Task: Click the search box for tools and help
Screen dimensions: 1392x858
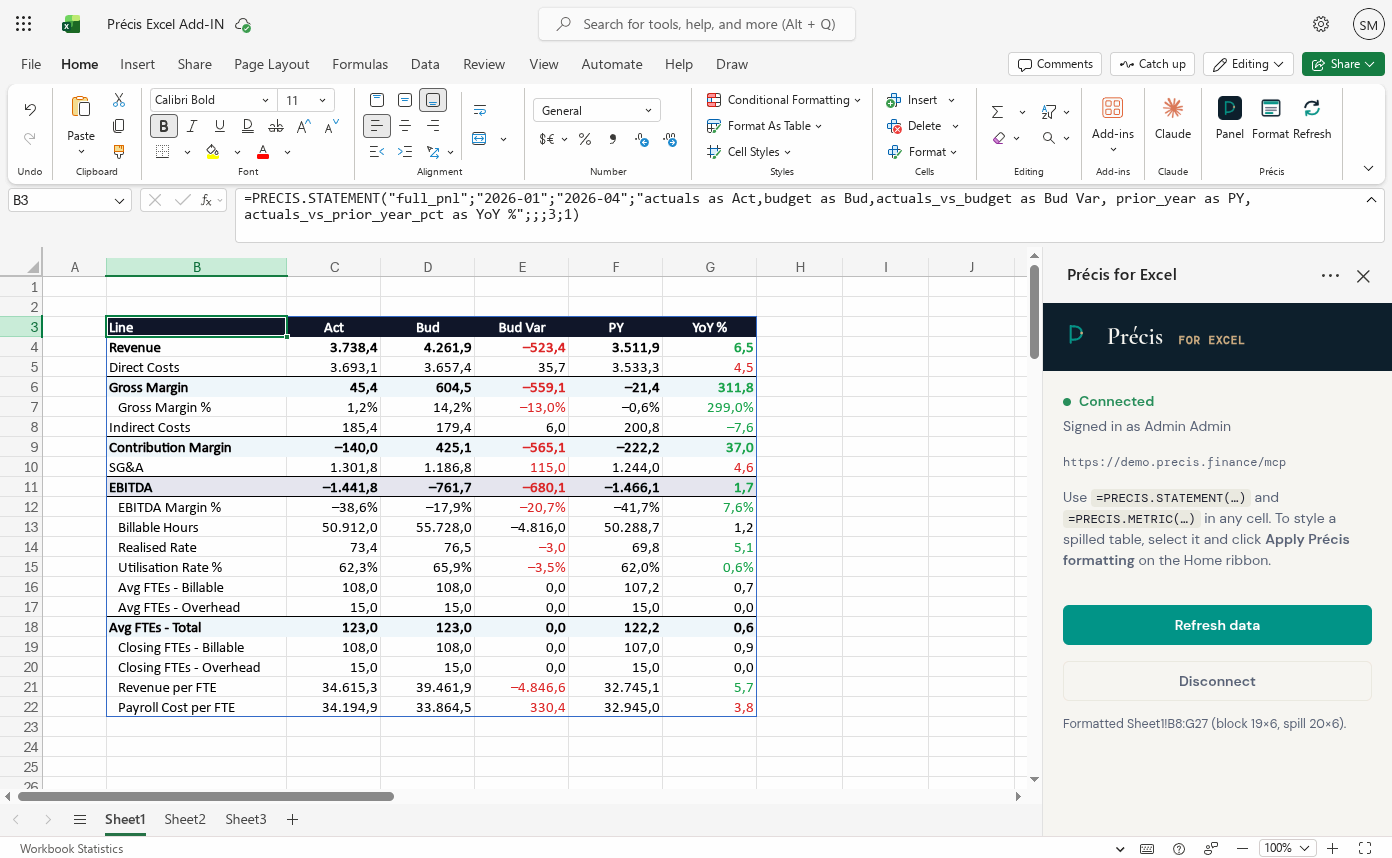Action: point(697,24)
